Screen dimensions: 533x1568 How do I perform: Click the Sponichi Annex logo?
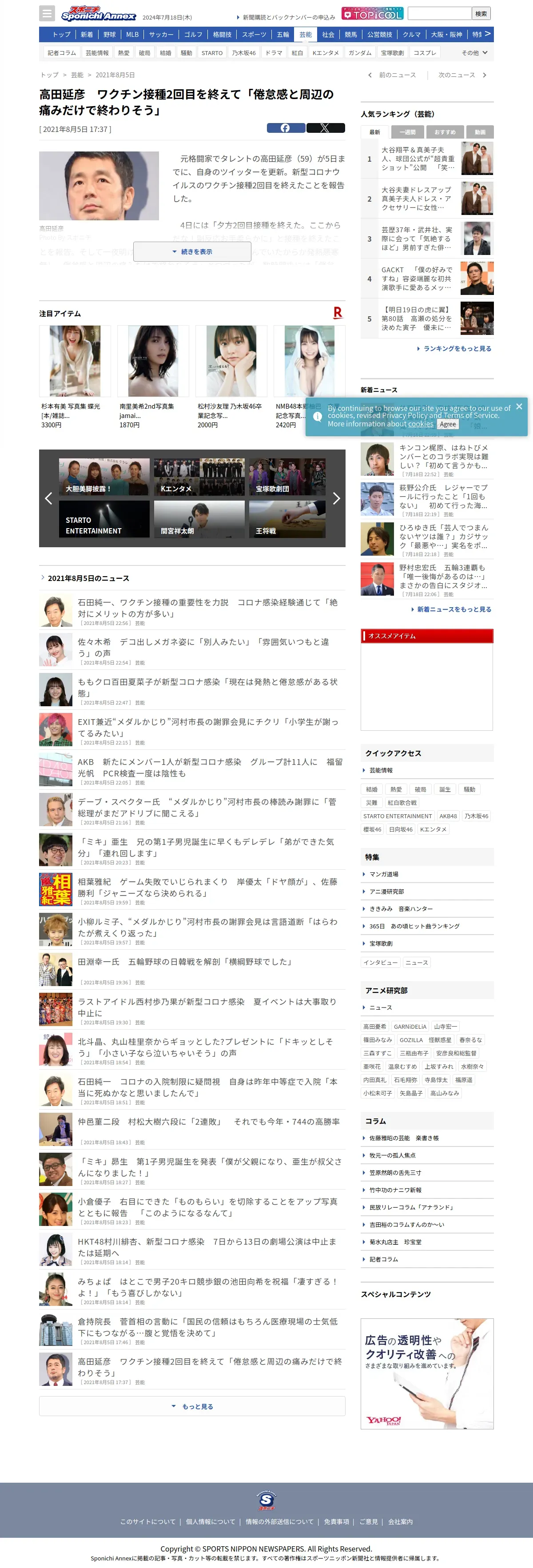(98, 13)
